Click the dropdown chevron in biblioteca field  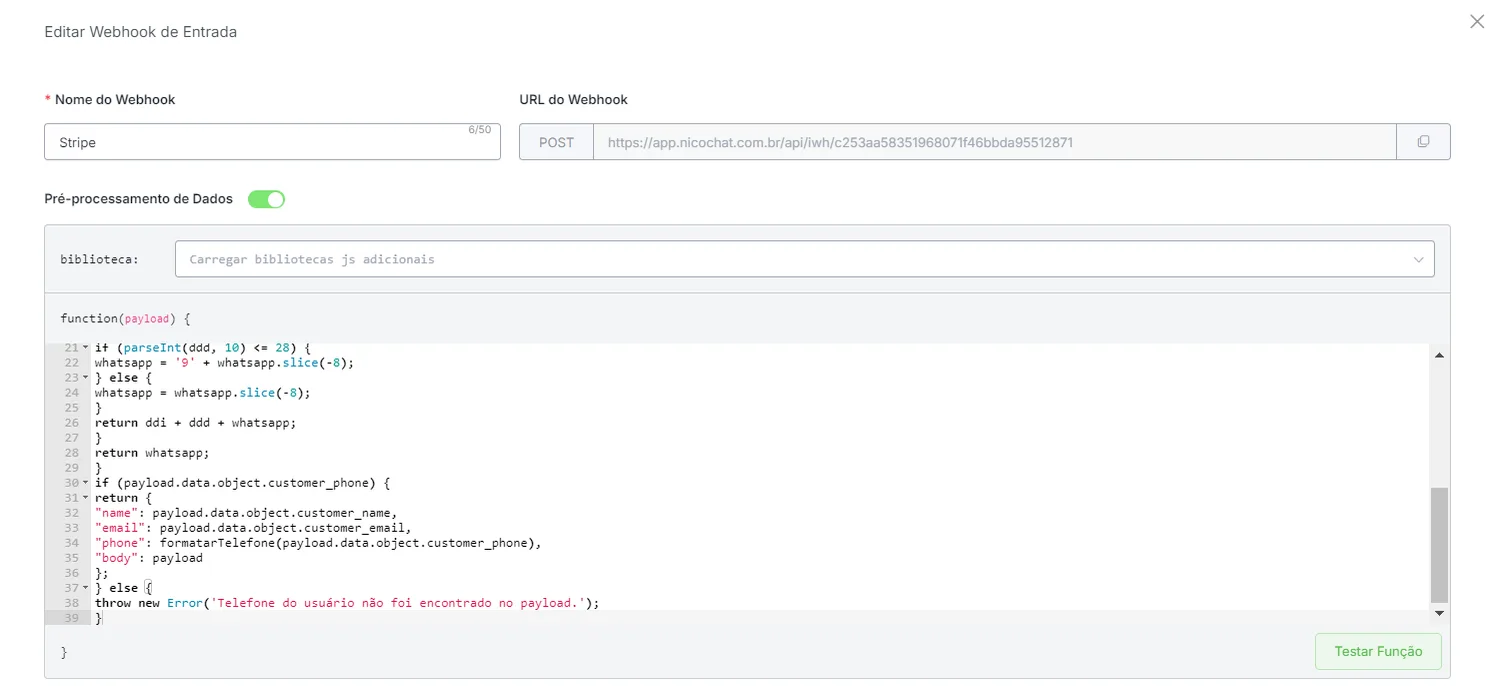(x=1418, y=260)
